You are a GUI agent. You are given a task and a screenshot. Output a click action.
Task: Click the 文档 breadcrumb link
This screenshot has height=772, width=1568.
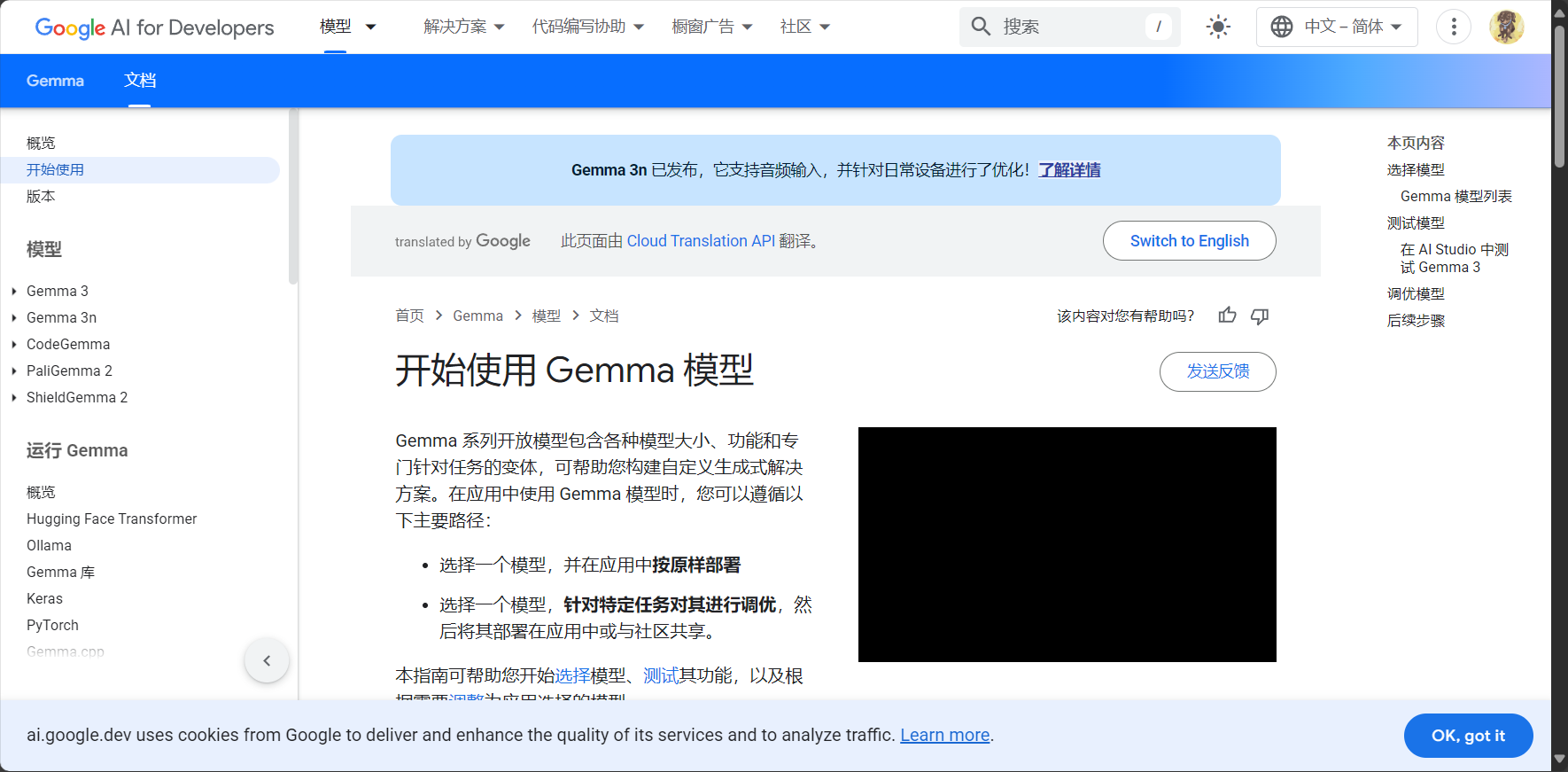[x=604, y=316]
